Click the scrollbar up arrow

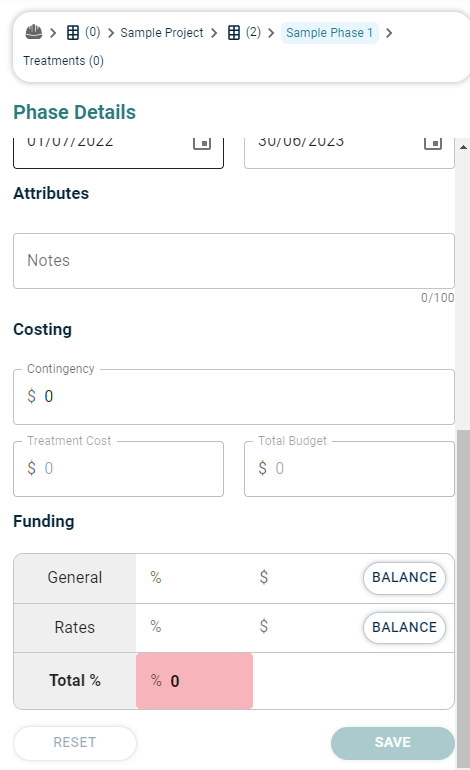coord(463,147)
